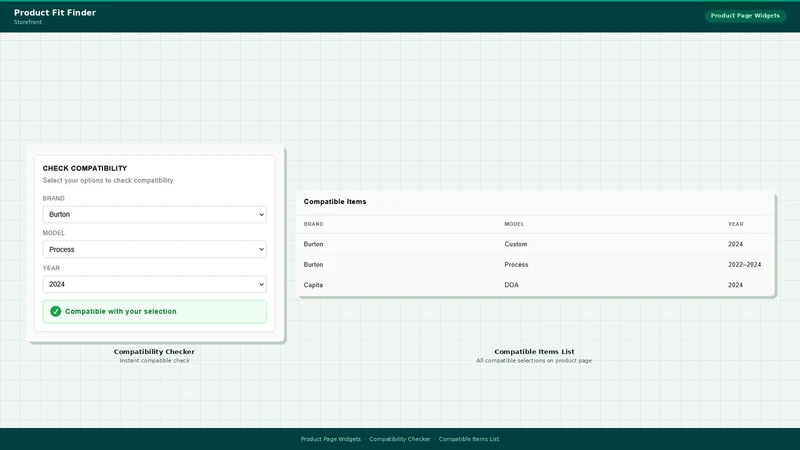Click the Compatible Items heading
Screen dimensions: 800x450
[335, 202]
